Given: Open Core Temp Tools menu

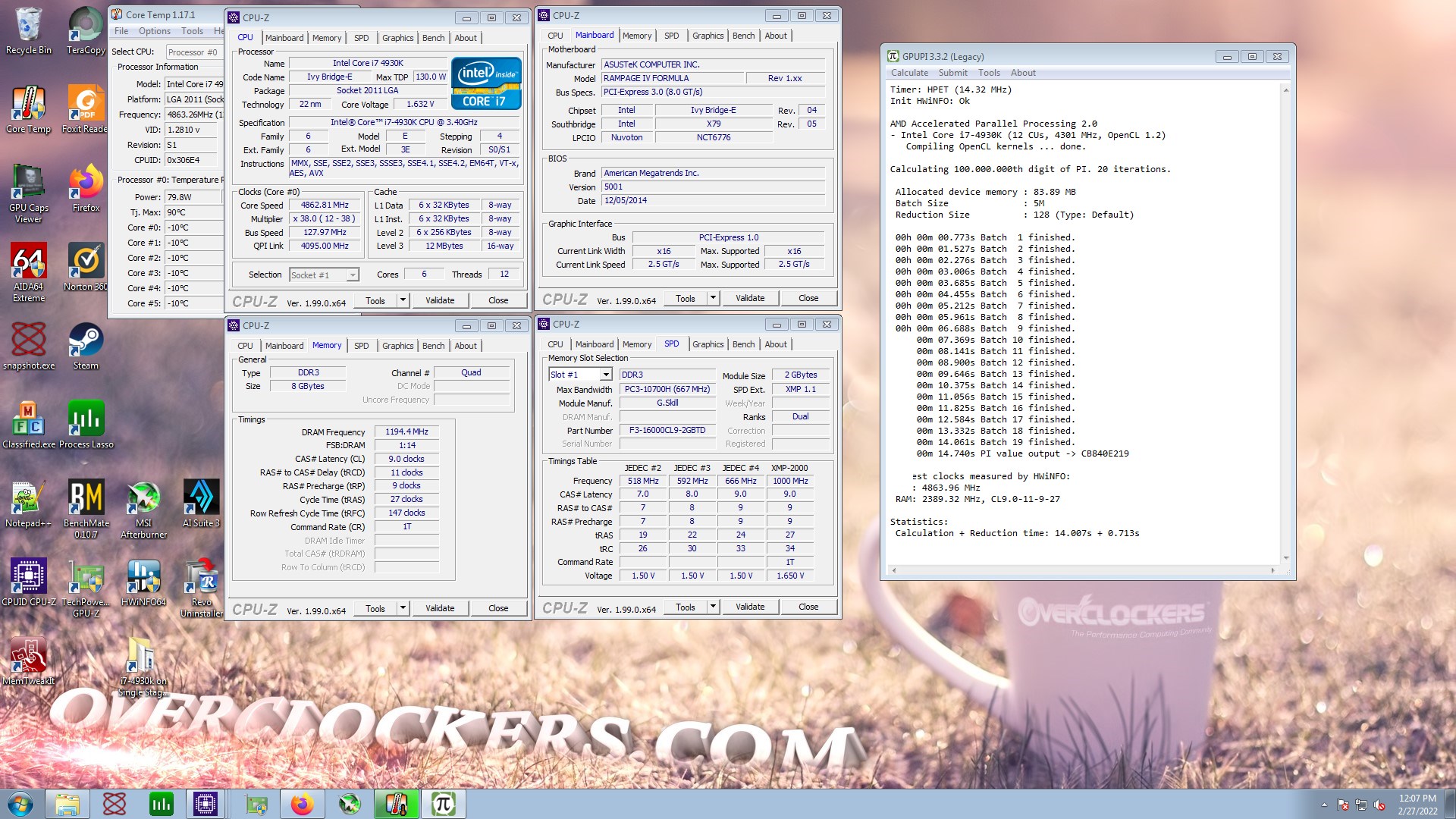Looking at the screenshot, I should [192, 31].
